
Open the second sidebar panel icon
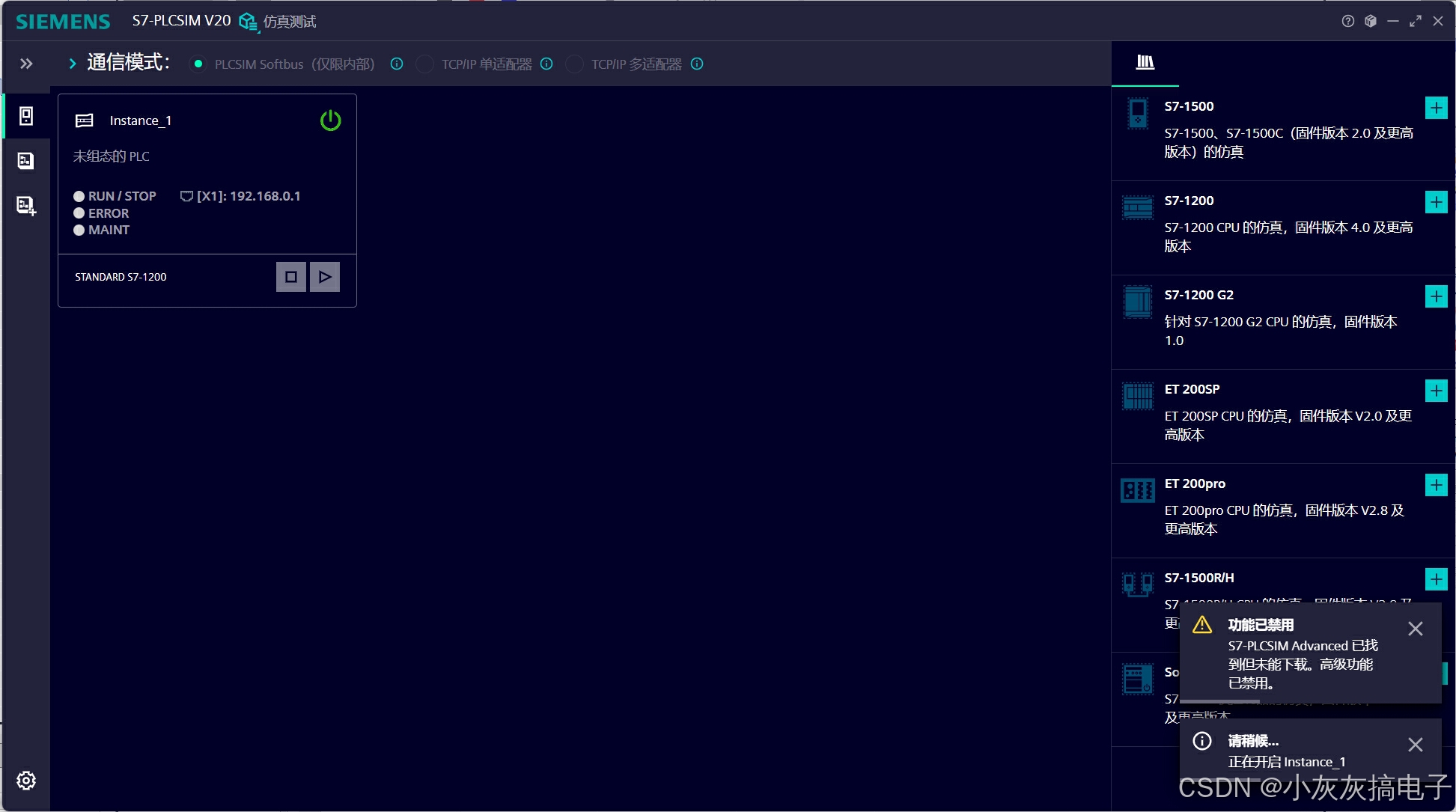(x=26, y=161)
